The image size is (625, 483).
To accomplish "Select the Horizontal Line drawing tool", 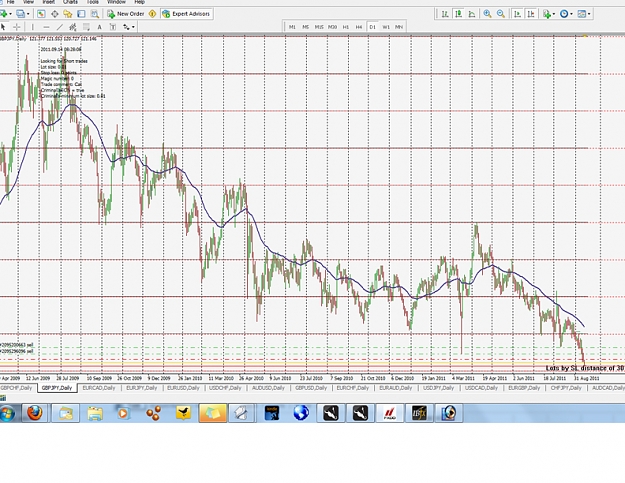I will coord(46,27).
